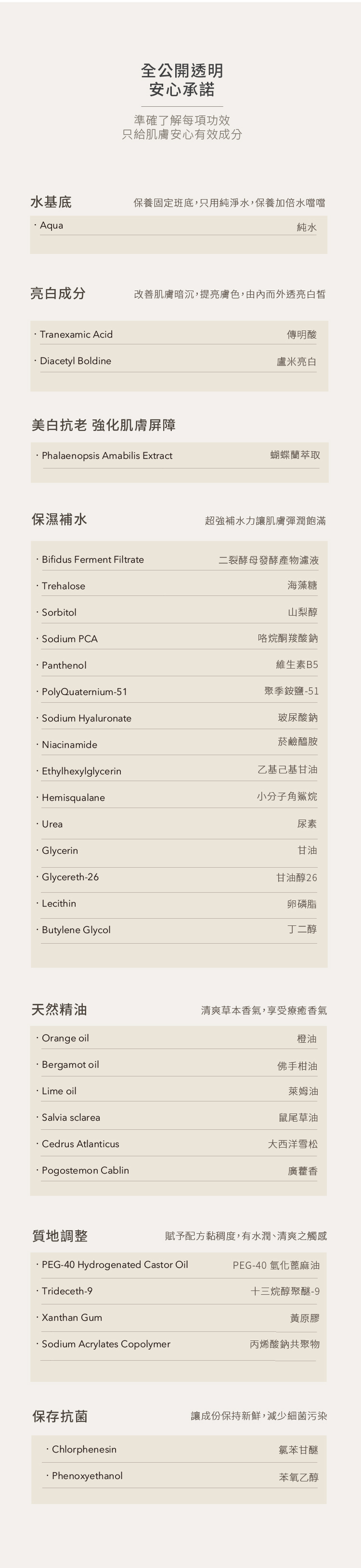Click the 保濕補水 section heading
The width and height of the screenshot is (361, 1568).
[x=59, y=519]
